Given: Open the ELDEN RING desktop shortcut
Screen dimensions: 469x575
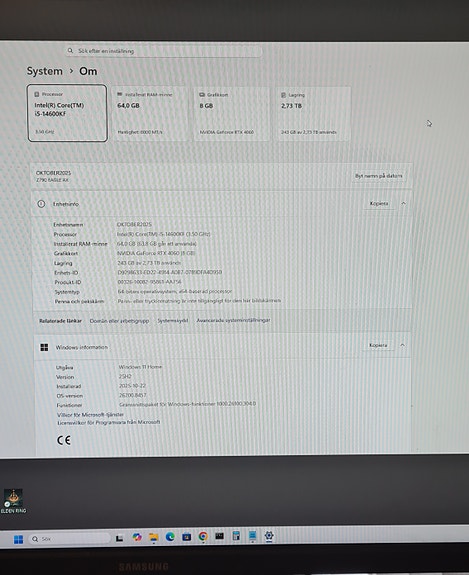Looking at the screenshot, I should [x=13, y=501].
